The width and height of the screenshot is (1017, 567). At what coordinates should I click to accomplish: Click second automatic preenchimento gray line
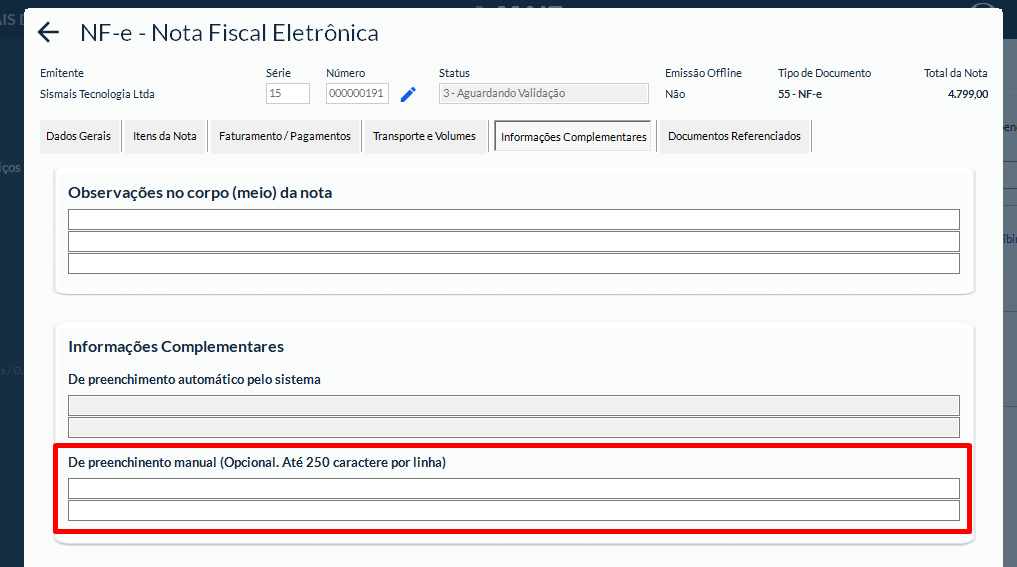(513, 427)
